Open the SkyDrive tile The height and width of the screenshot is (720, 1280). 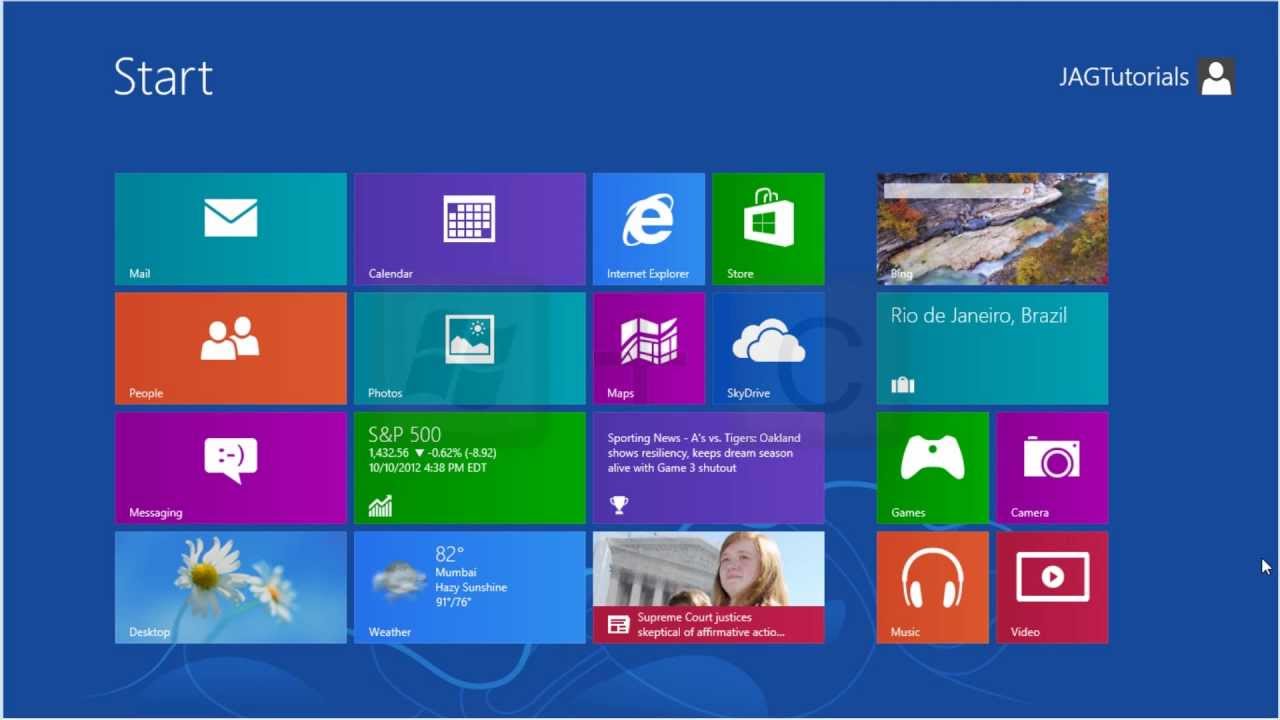pos(768,348)
